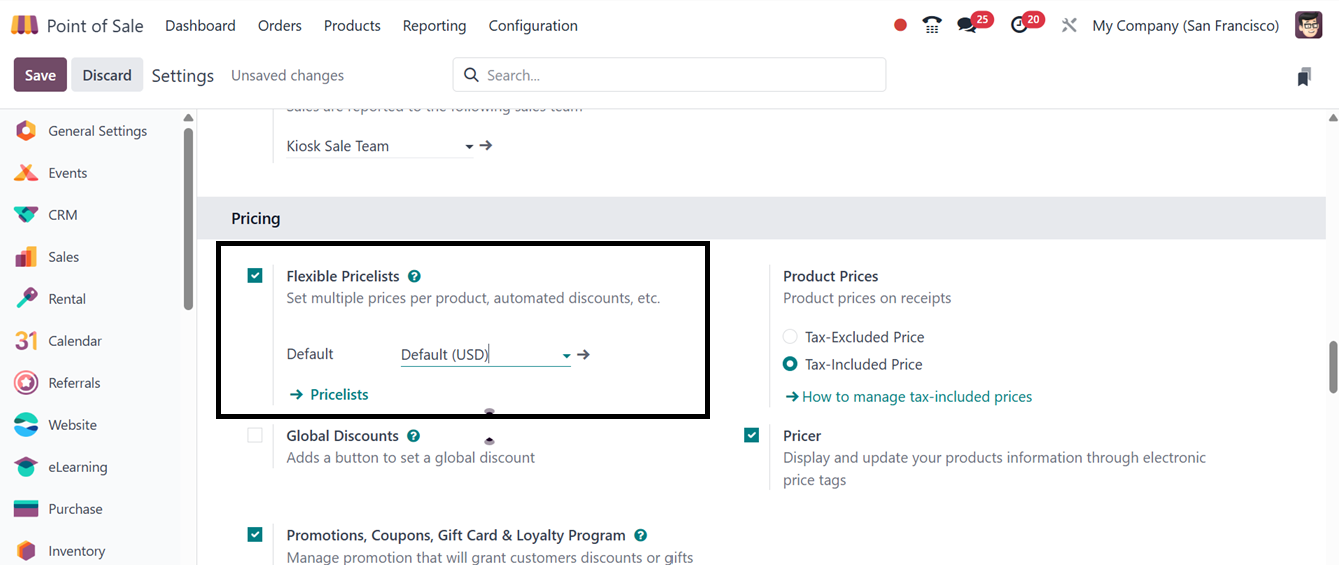Screen dimensions: 1339x565
Task: Enable the Global Discounts checkbox
Action: (x=255, y=436)
